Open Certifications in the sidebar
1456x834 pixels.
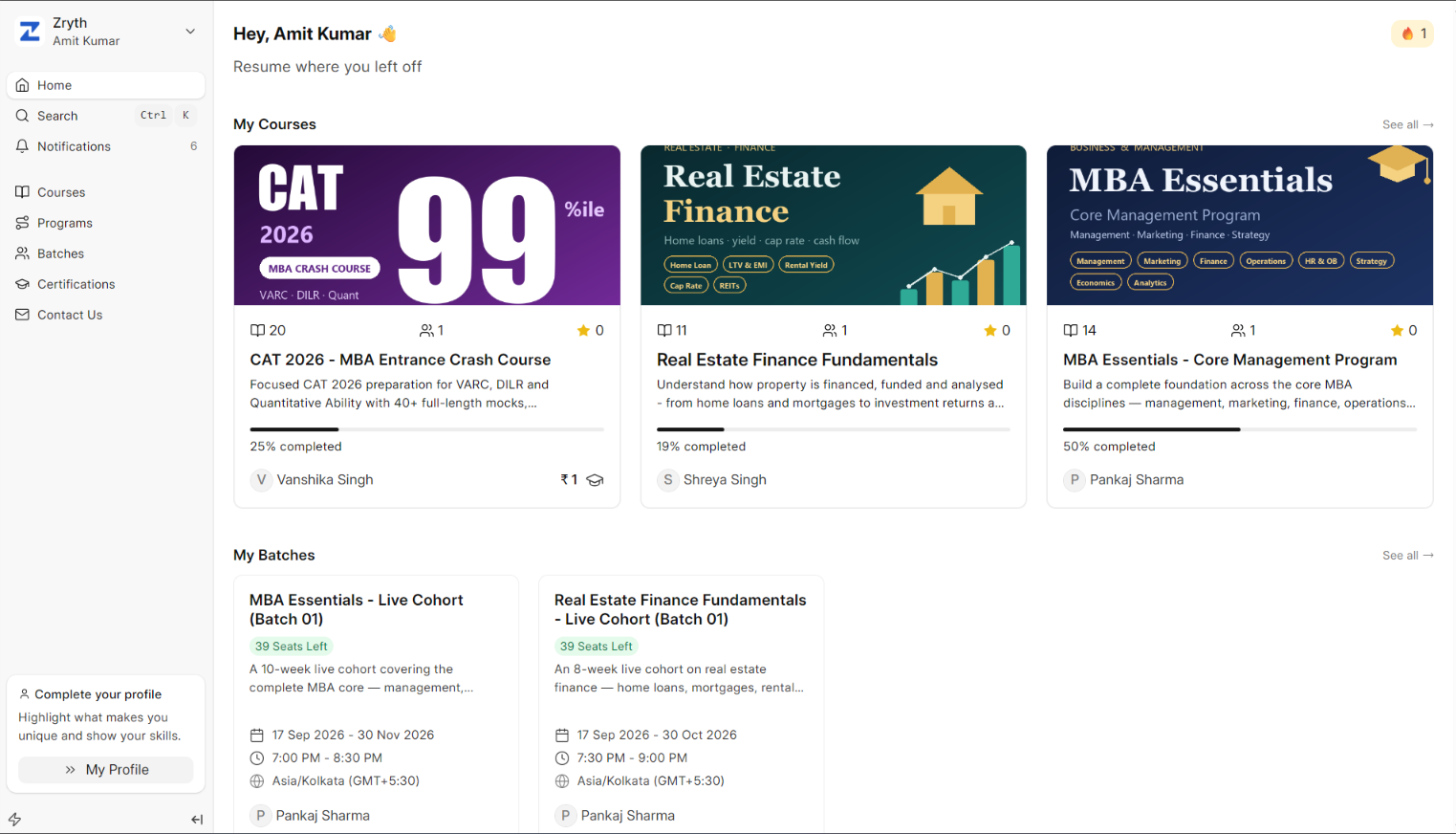[x=106, y=284]
